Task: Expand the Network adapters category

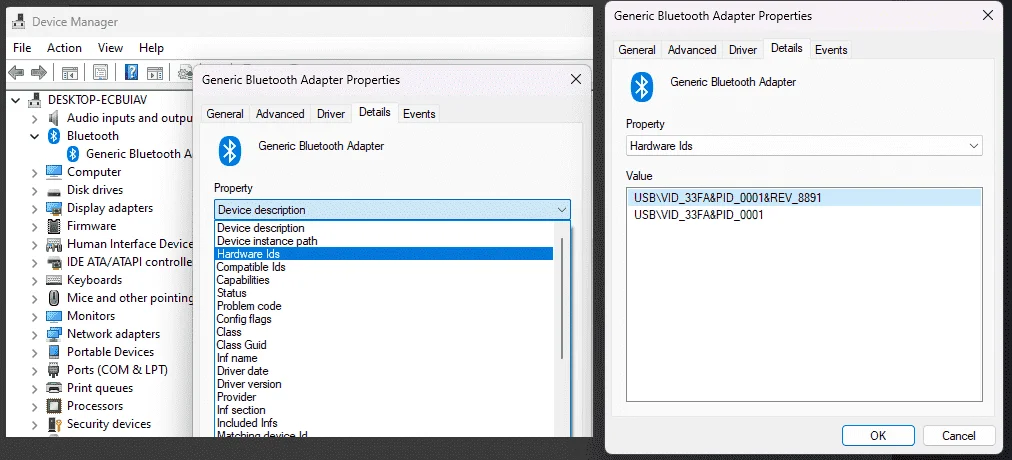Action: point(34,334)
